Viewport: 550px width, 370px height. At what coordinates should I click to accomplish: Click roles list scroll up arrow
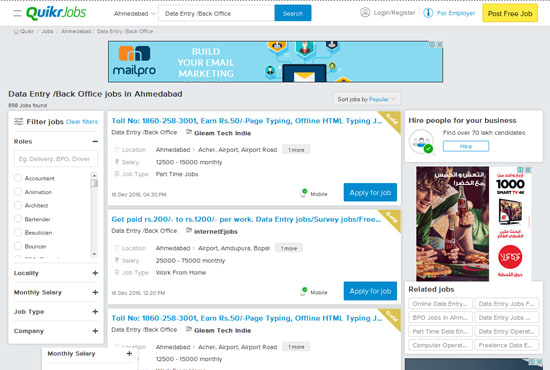coord(94,175)
